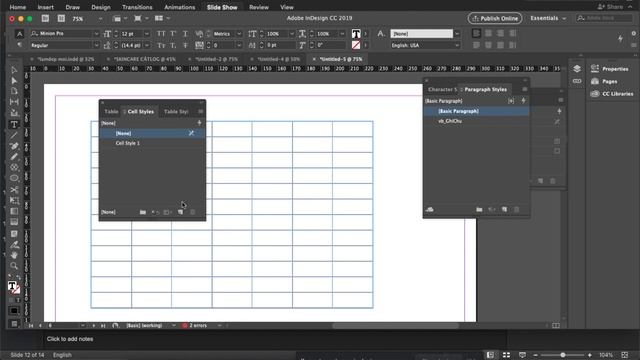Select the Scissors tool
This screenshot has height=360, width=640.
pos(14,189)
